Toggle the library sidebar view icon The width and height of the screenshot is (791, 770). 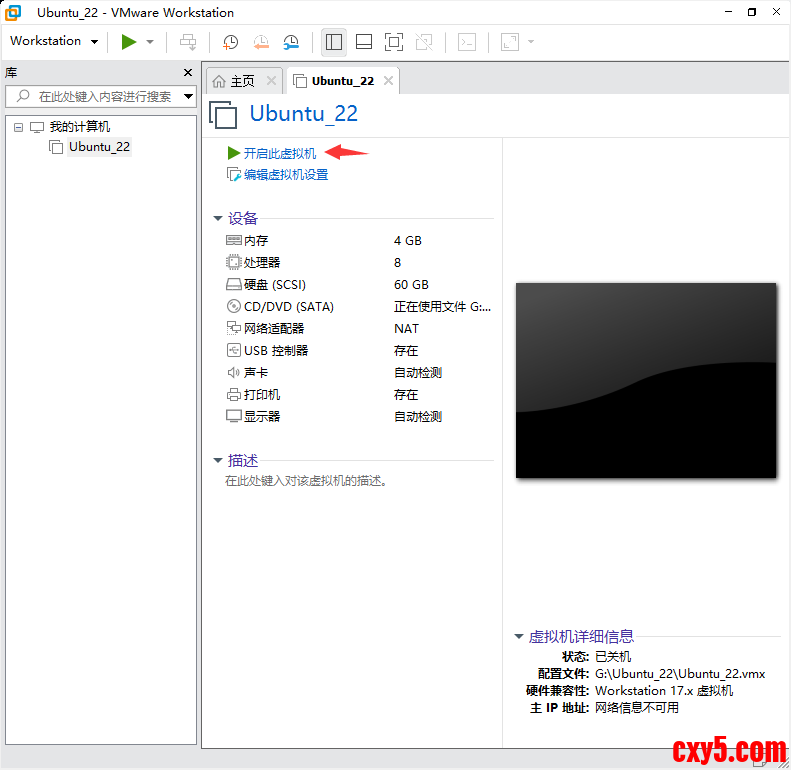(x=334, y=42)
